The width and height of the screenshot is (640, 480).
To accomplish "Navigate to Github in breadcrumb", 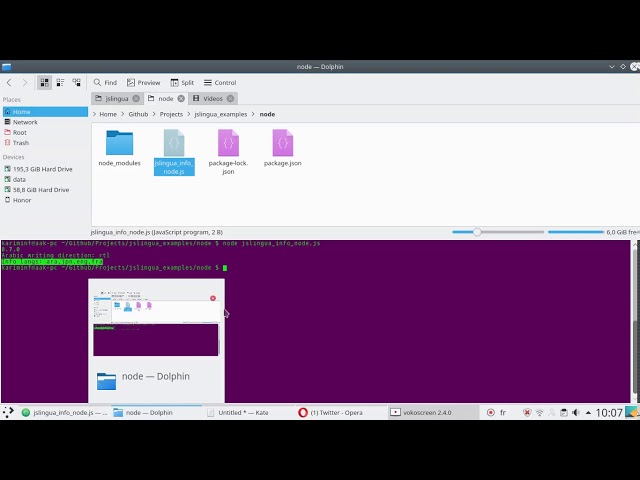I will pos(138,114).
